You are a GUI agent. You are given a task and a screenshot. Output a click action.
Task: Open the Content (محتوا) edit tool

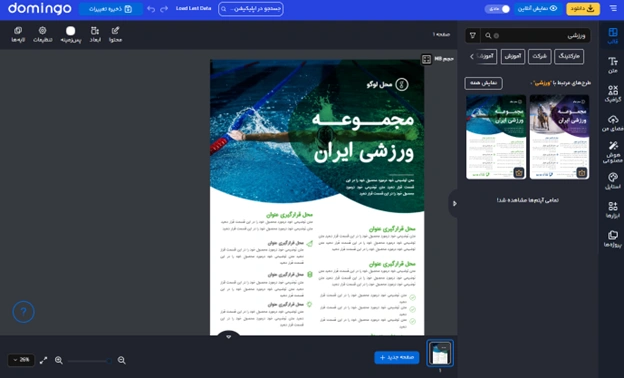point(115,35)
